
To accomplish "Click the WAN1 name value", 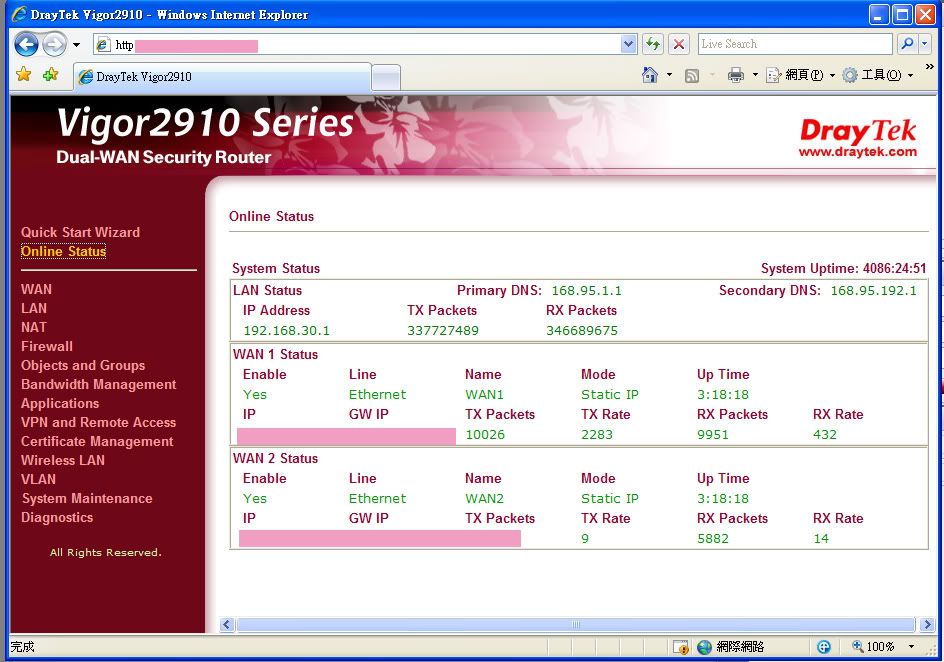I will [484, 395].
